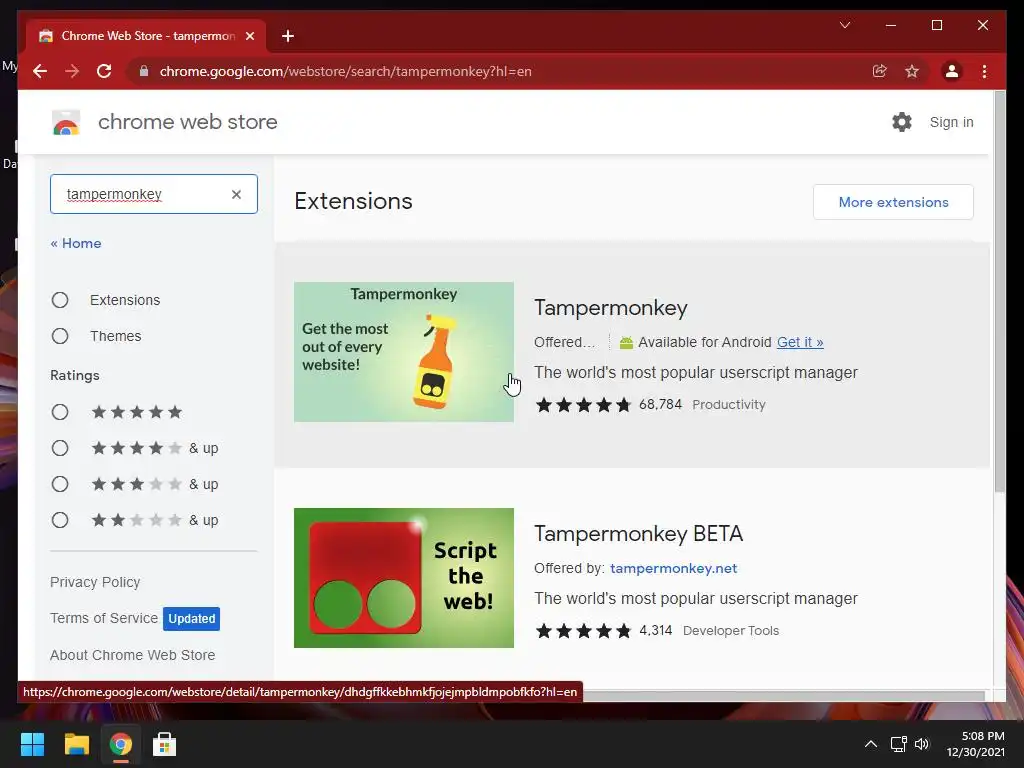1024x768 pixels.
Task: Filter results to Themes only
Action: click(60, 336)
